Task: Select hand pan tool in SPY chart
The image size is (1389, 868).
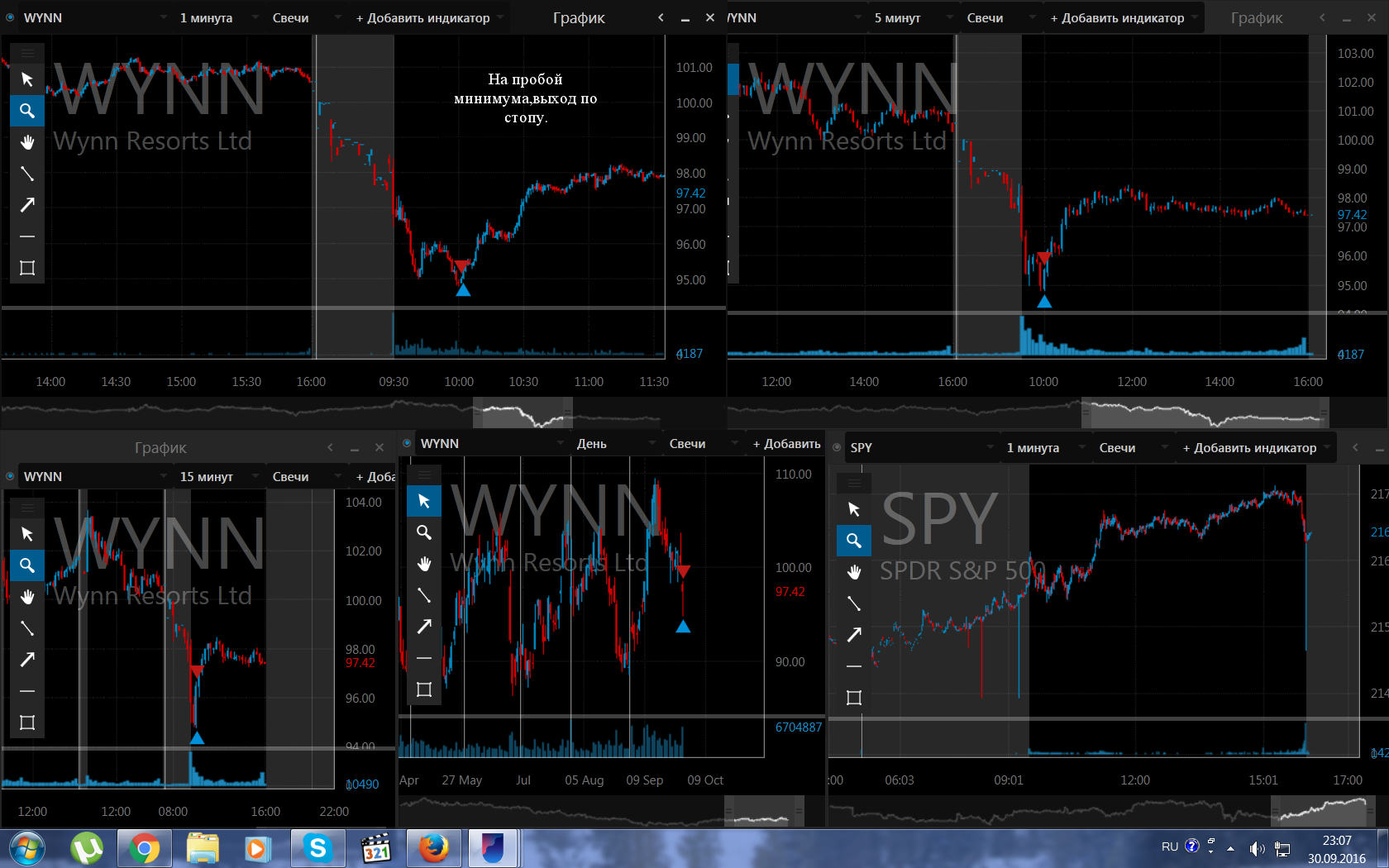Action: point(854,572)
